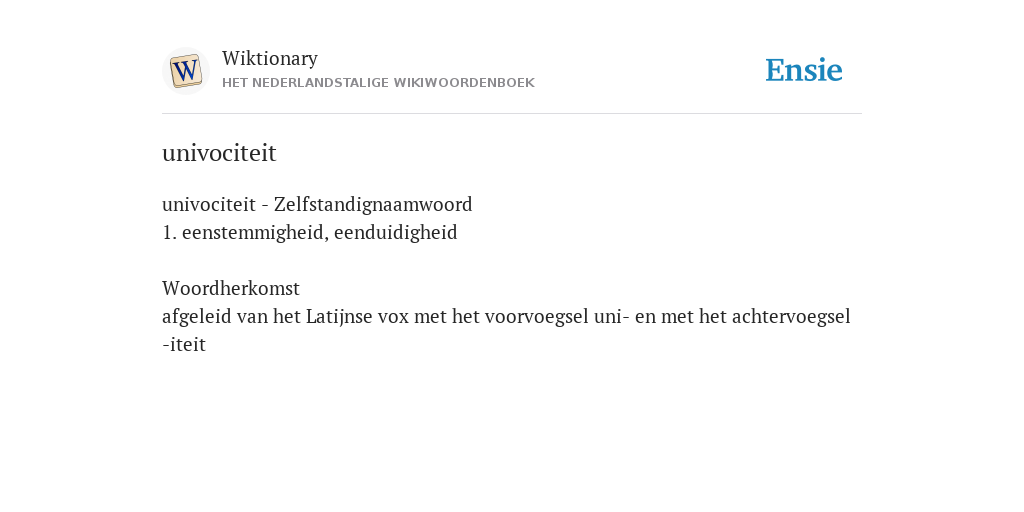
Task: Click the suffix '-iteit' on last line
Action: 184,345
